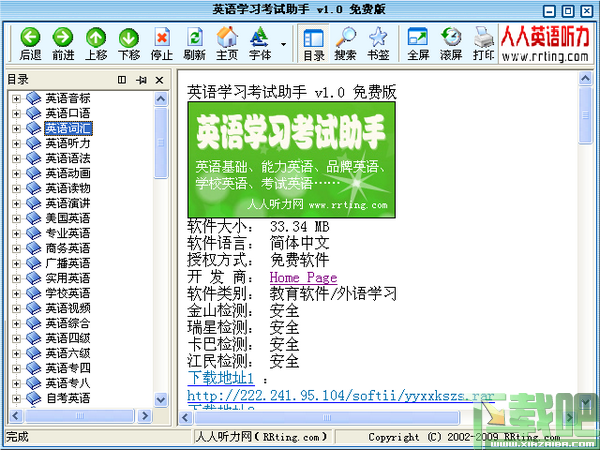
Task: Click the tree panel scroll-down arrow
Action: coord(161,400)
